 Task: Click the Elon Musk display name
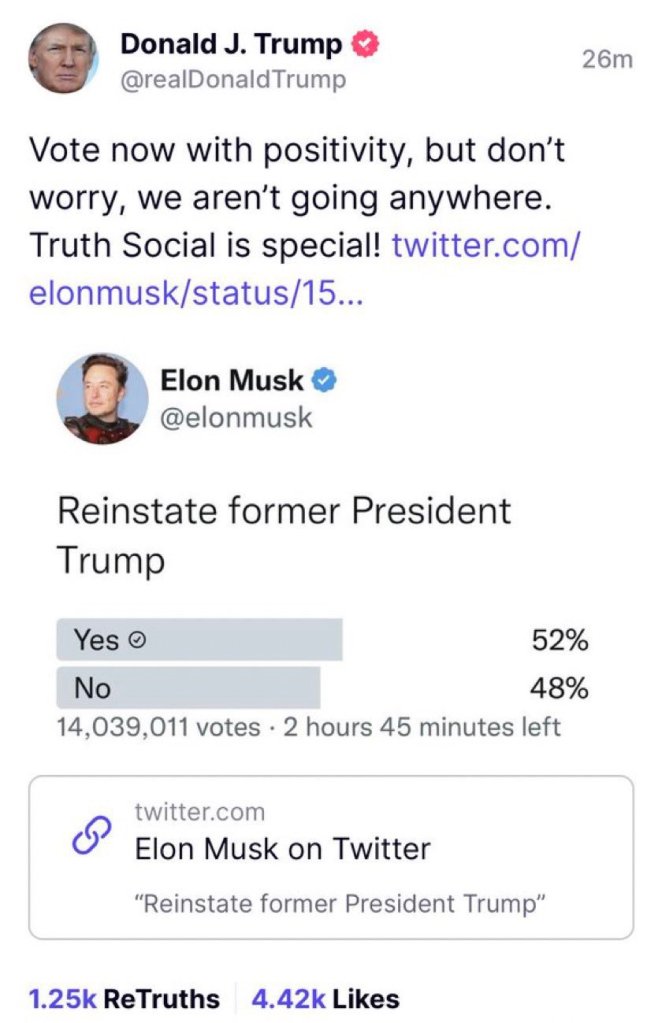(231, 380)
